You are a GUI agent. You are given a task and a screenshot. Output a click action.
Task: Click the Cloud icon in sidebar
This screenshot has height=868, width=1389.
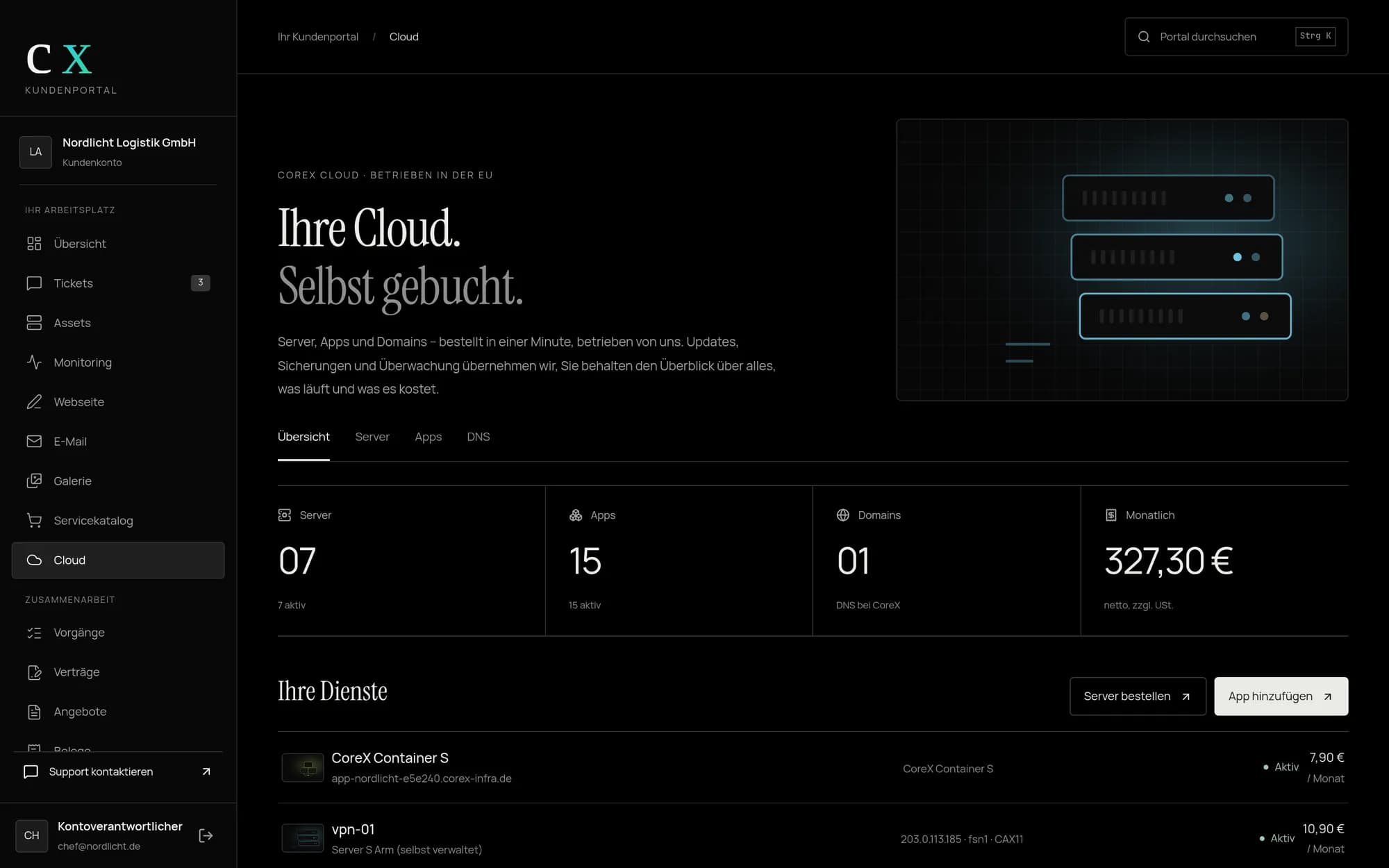click(34, 560)
